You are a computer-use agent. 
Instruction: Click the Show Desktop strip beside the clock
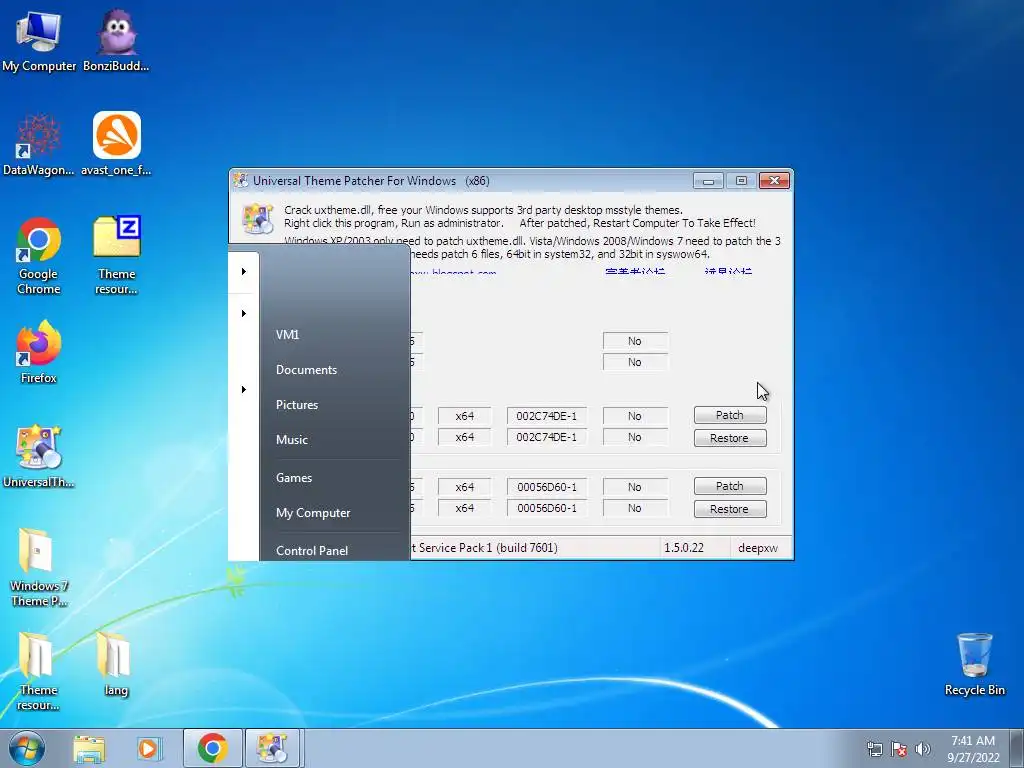coord(1017,748)
